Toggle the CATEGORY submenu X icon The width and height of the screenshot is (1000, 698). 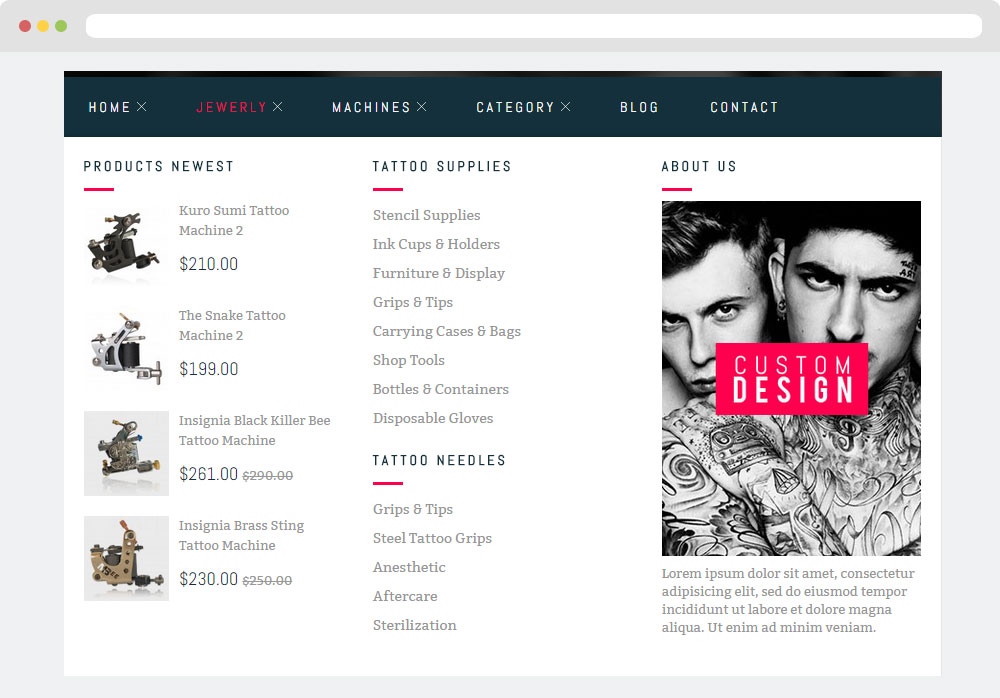click(566, 107)
